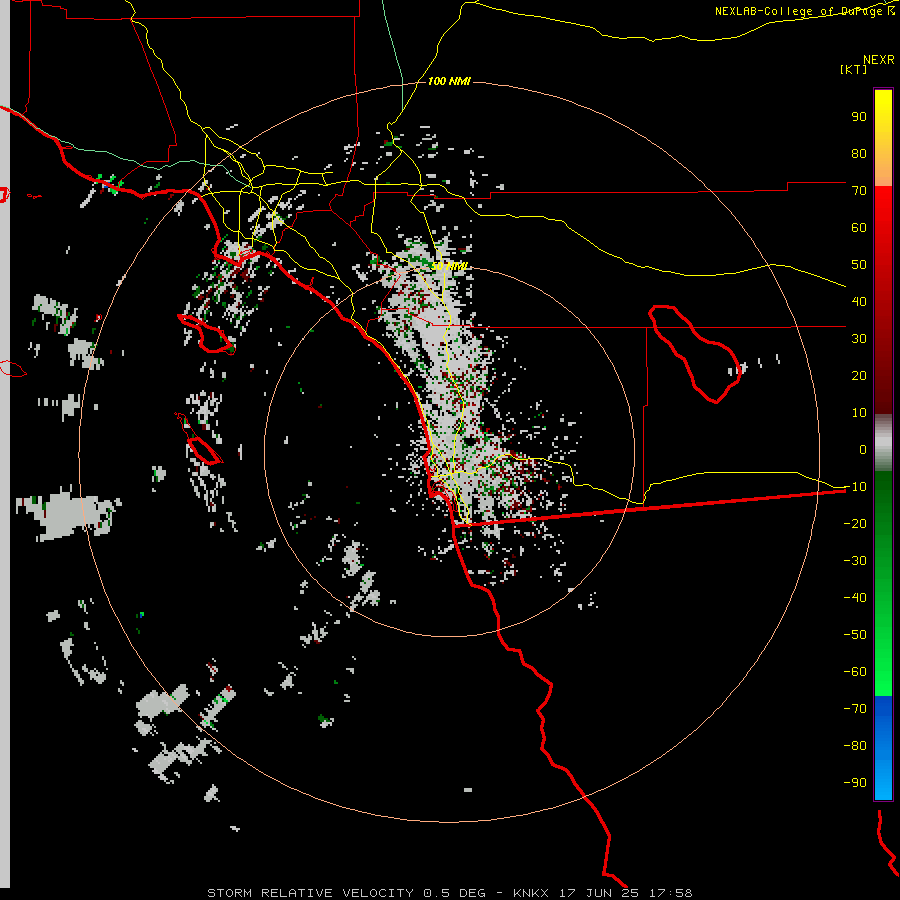Image resolution: width=900 pixels, height=900 pixels.
Task: Click the 70 value on the velocity scale
Action: 859,191
